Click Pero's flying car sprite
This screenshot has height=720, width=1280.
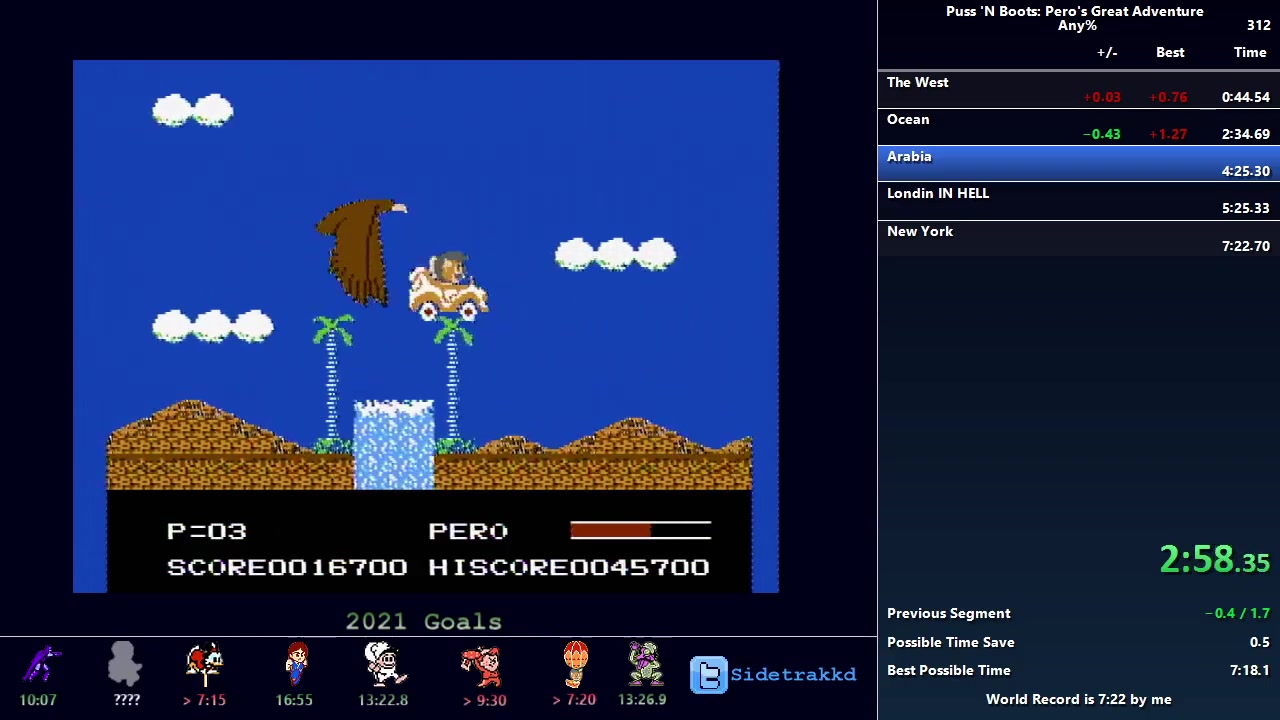tap(448, 286)
